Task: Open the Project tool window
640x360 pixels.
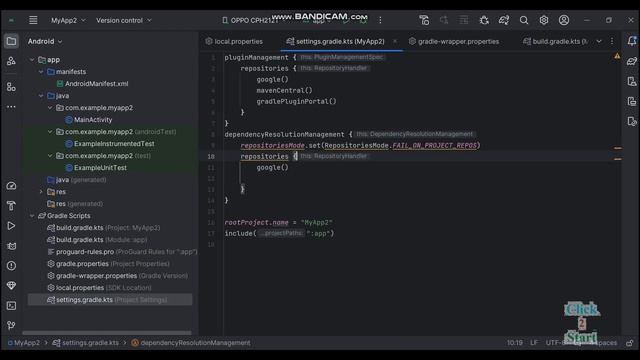Action: pos(11,41)
